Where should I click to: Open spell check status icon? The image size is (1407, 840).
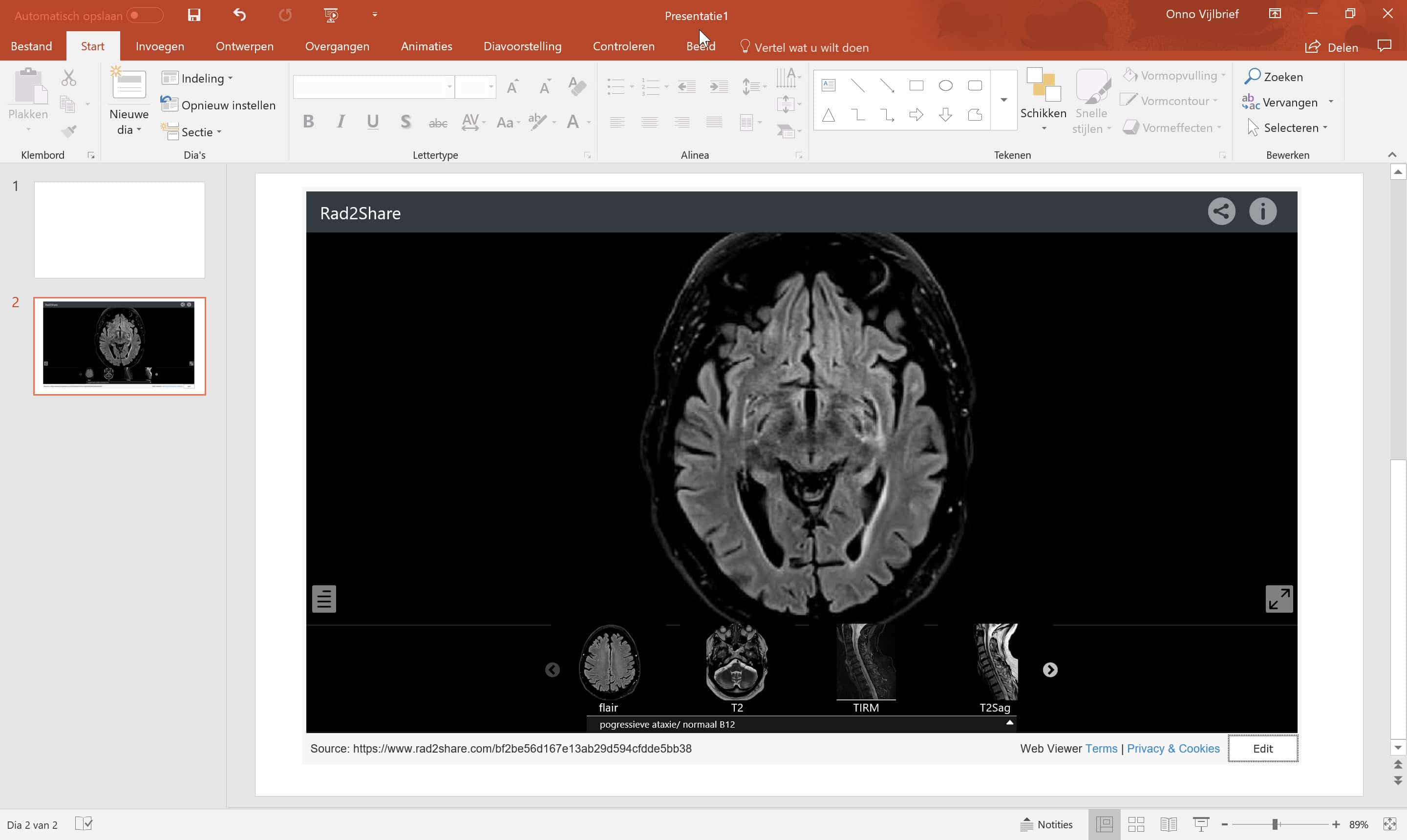coord(83,823)
